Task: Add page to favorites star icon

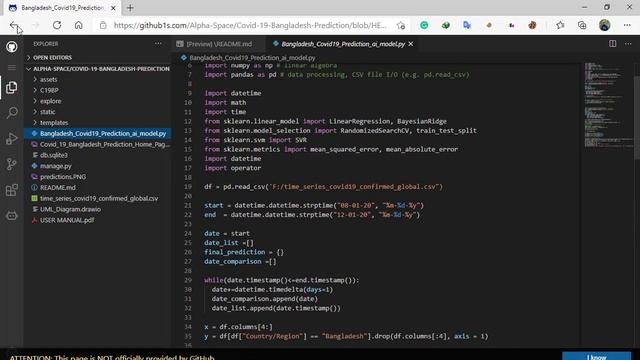Action: (401, 25)
